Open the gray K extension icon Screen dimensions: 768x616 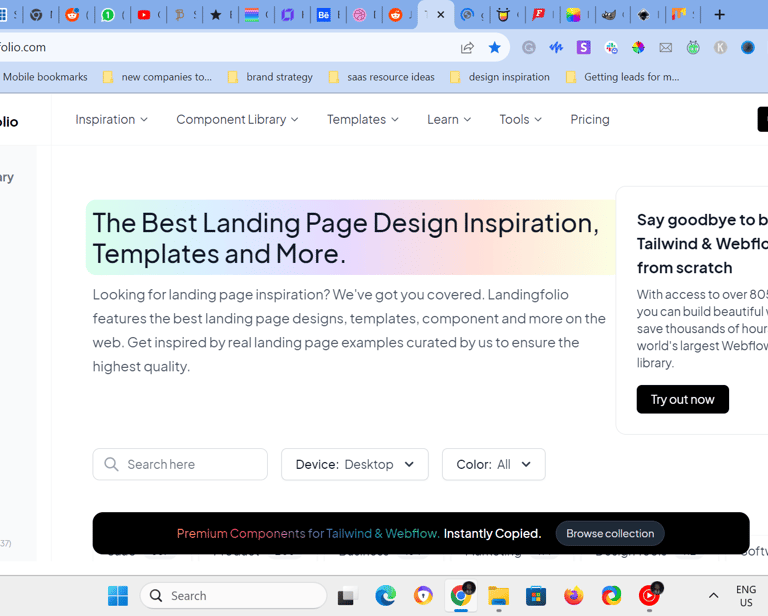720,47
